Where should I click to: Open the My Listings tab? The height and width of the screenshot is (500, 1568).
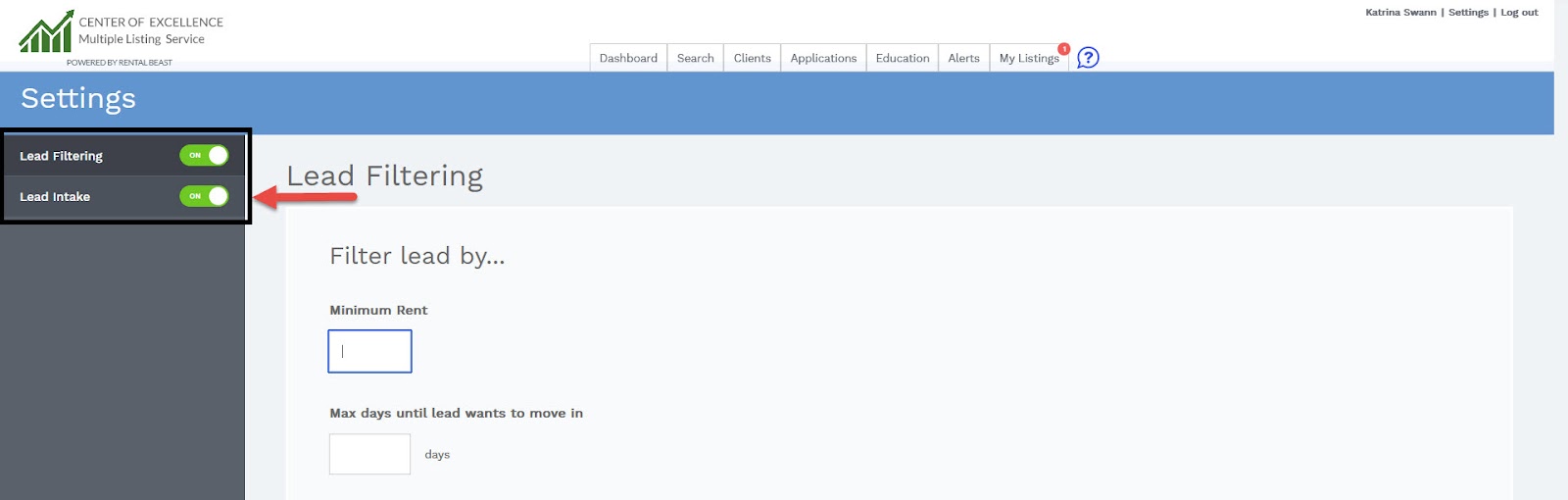tap(1028, 59)
